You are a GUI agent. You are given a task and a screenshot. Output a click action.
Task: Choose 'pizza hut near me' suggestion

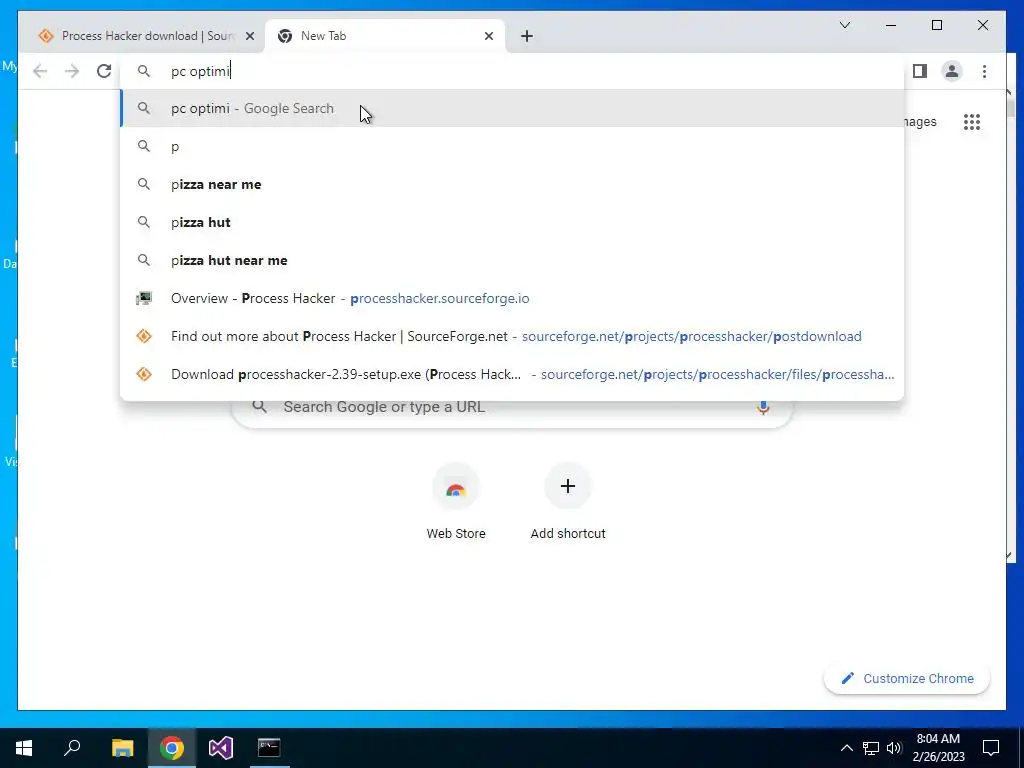point(512,260)
